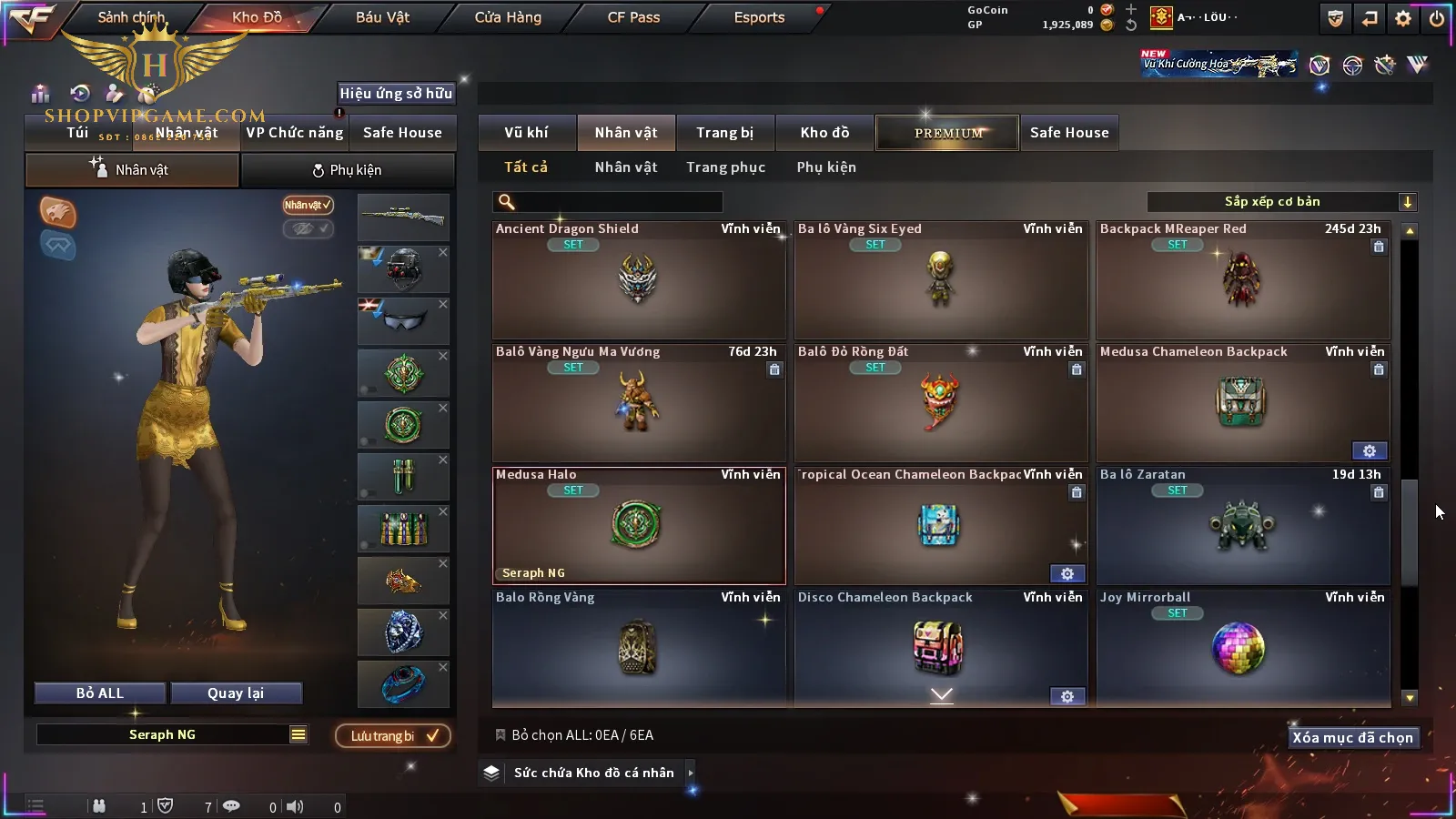
Task: Click Xóa mục đã chọn button
Action: click(x=1353, y=737)
